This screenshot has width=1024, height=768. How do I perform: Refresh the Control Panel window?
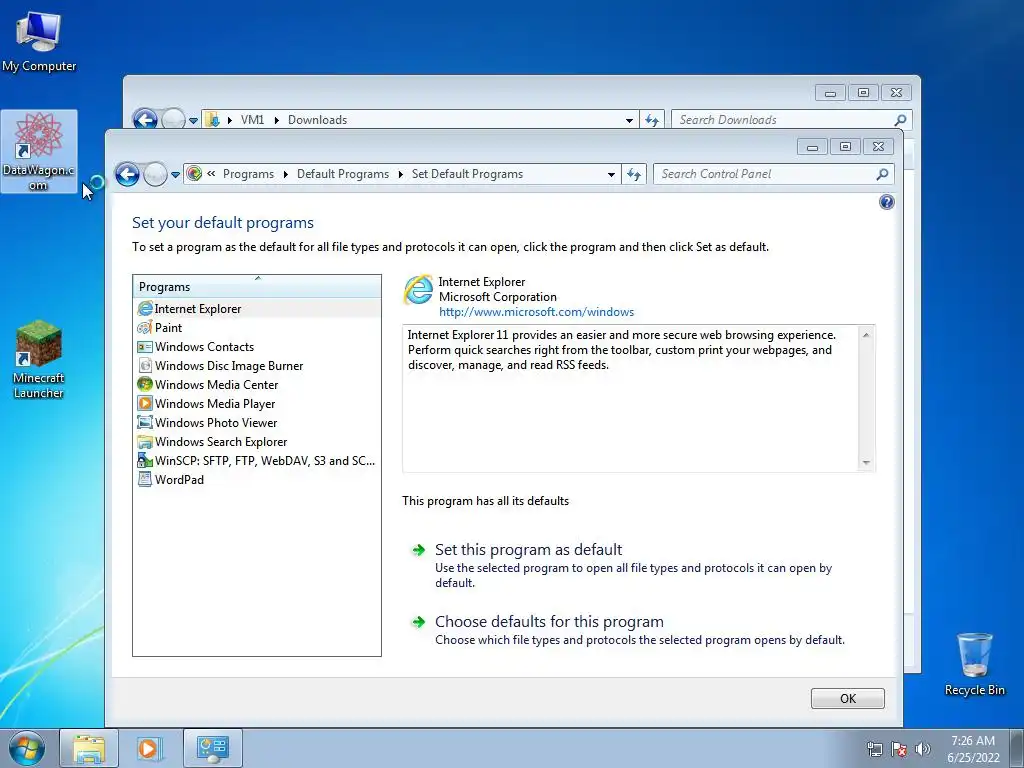633,174
